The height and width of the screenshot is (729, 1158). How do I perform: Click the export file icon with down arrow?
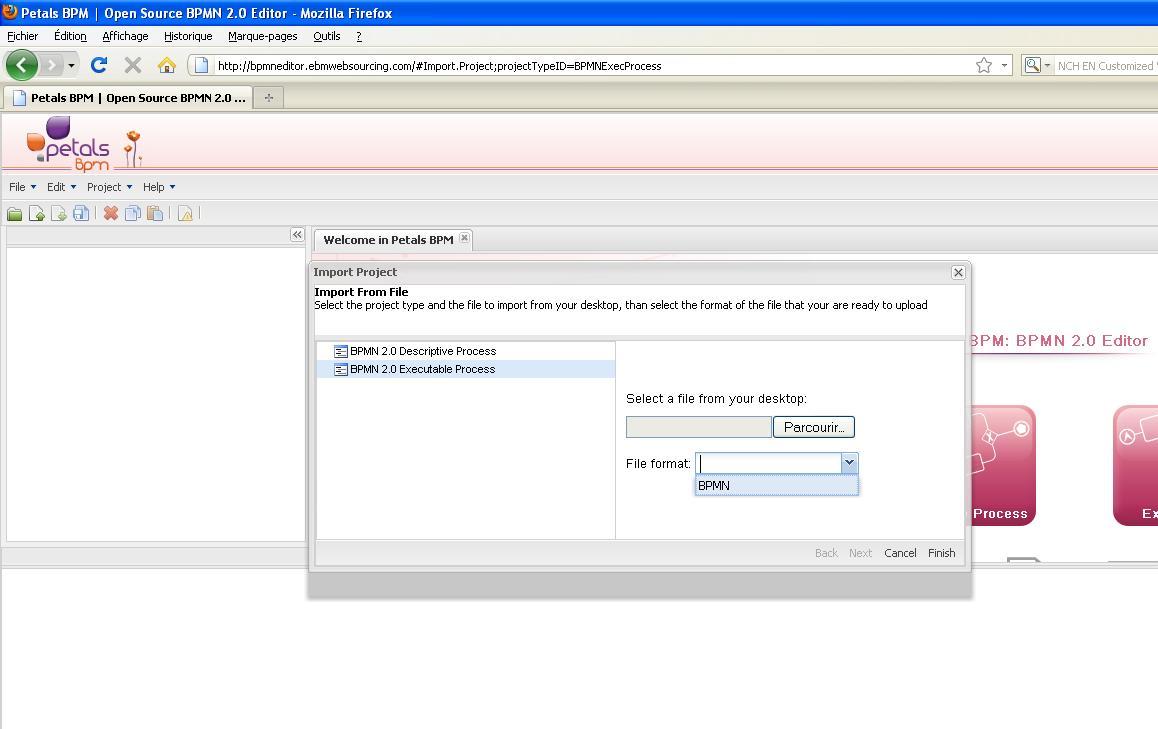(x=58, y=213)
